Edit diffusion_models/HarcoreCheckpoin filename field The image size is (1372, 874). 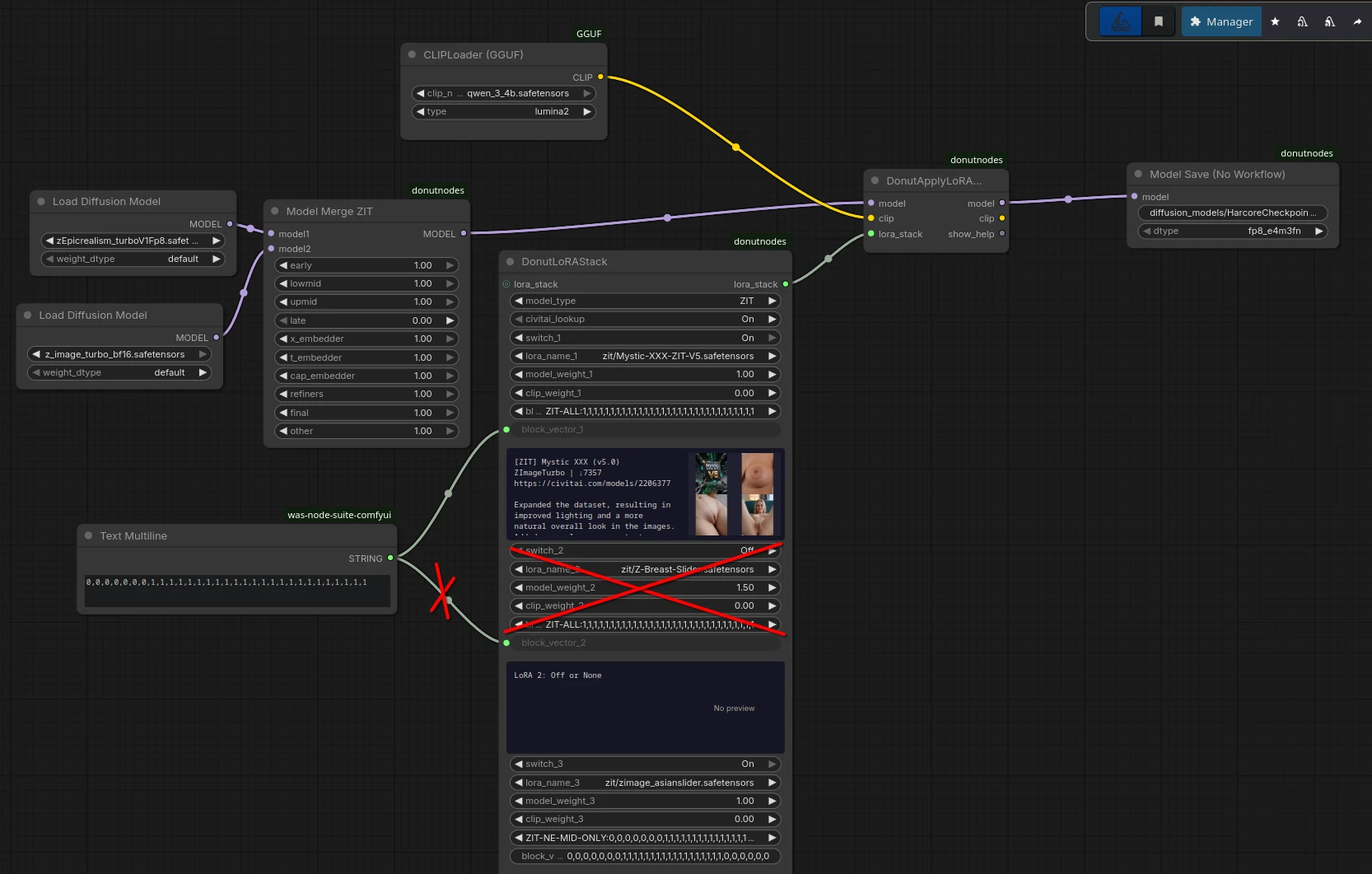[x=1233, y=213]
